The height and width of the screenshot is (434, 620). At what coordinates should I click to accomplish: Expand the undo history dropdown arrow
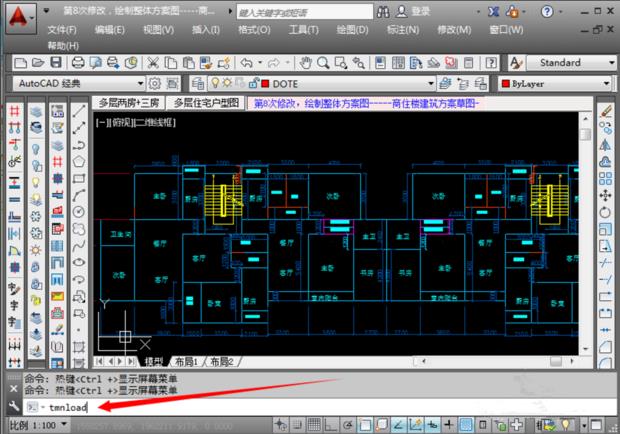(260, 62)
